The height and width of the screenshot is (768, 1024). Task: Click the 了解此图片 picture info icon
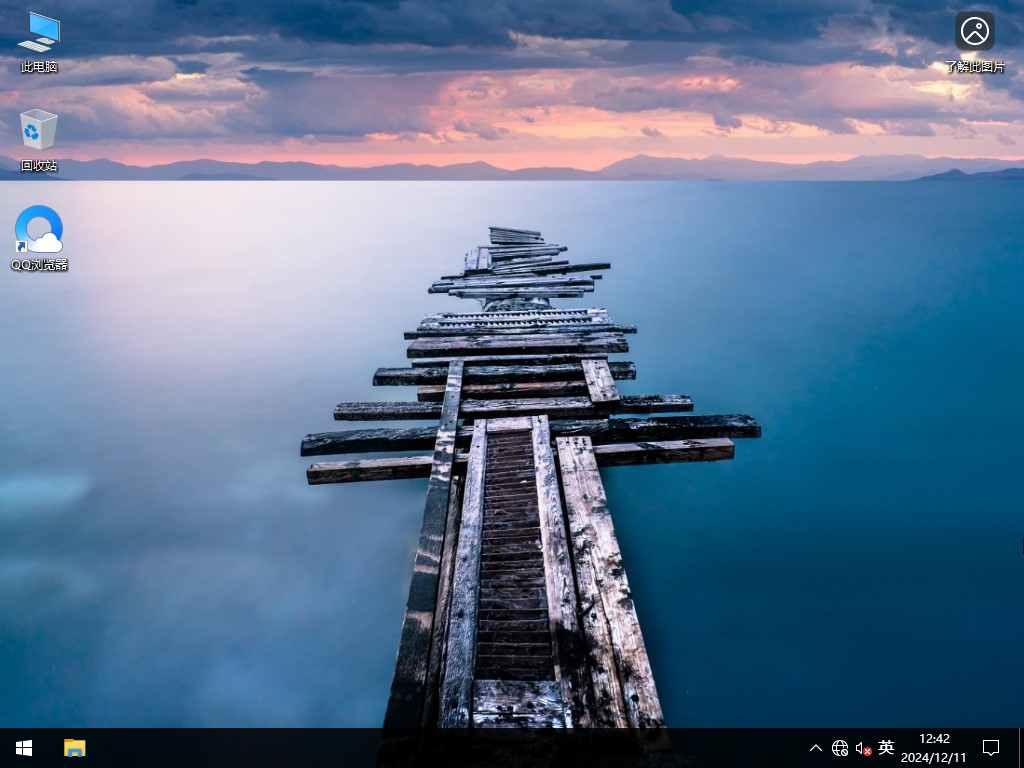pos(974,31)
